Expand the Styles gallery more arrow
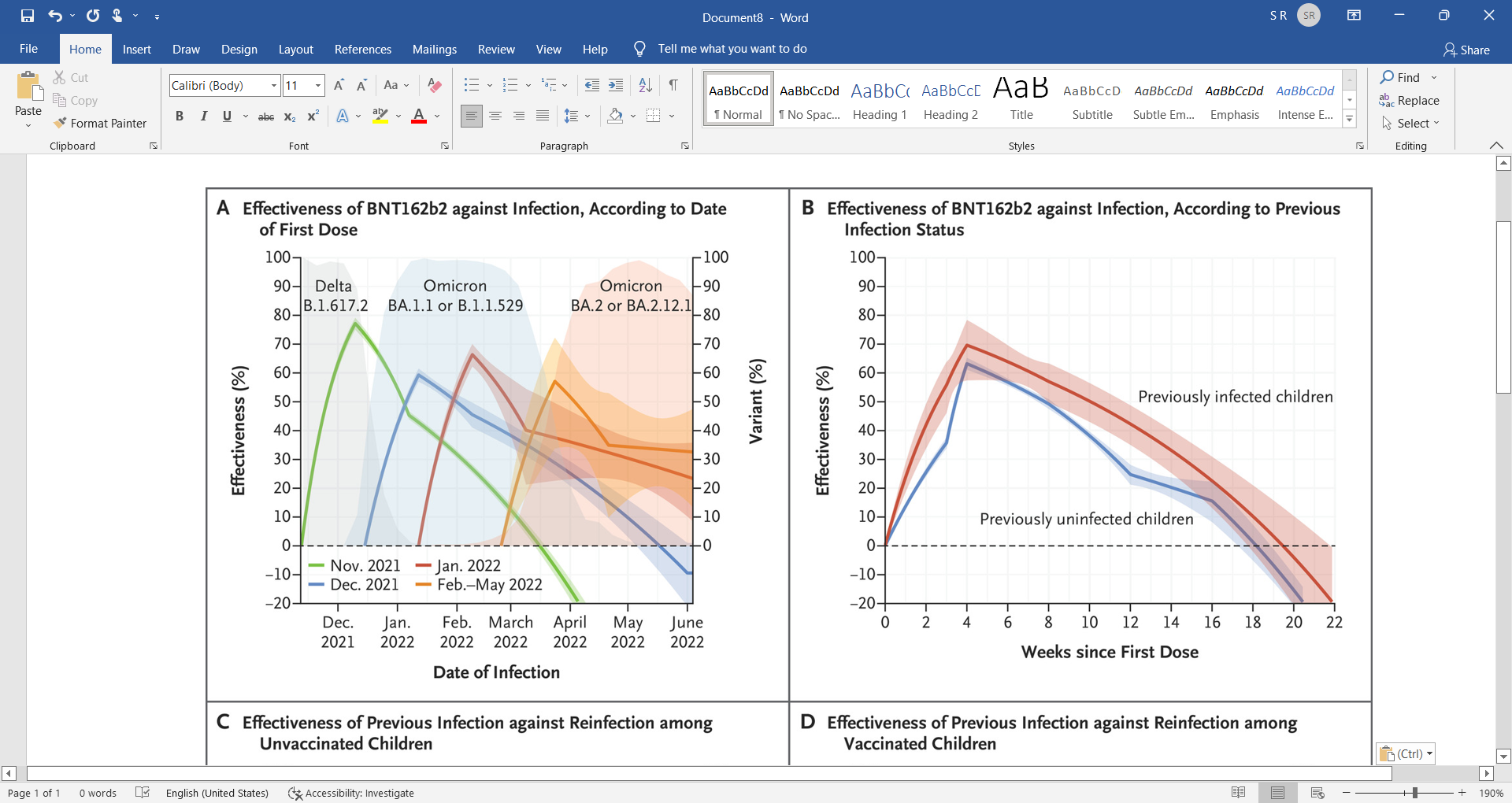This screenshot has width=1512, height=803. (1349, 120)
